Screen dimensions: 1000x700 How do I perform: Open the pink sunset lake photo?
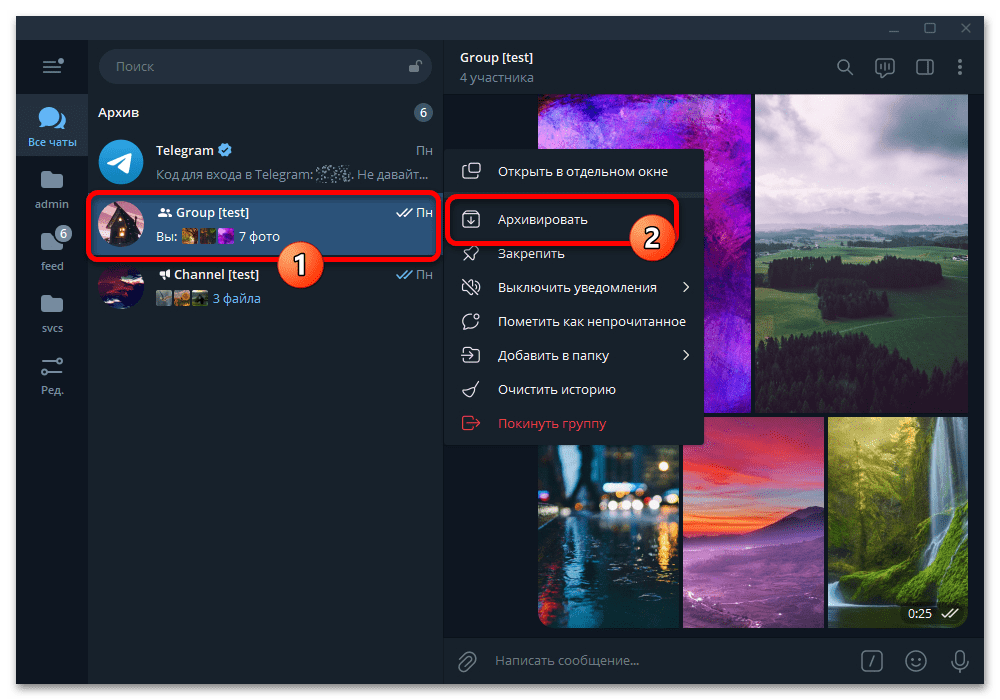point(753,522)
